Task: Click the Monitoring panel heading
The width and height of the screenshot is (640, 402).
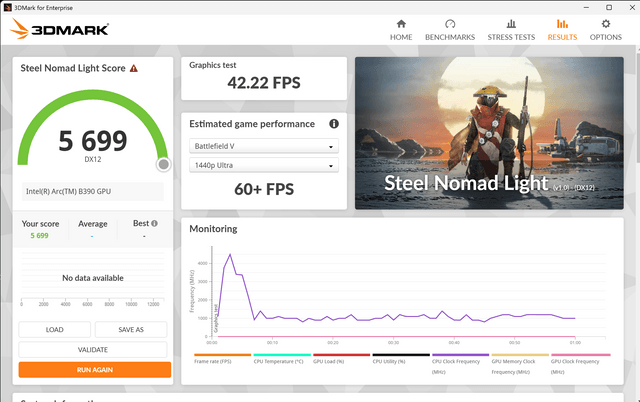Action: coord(213,229)
